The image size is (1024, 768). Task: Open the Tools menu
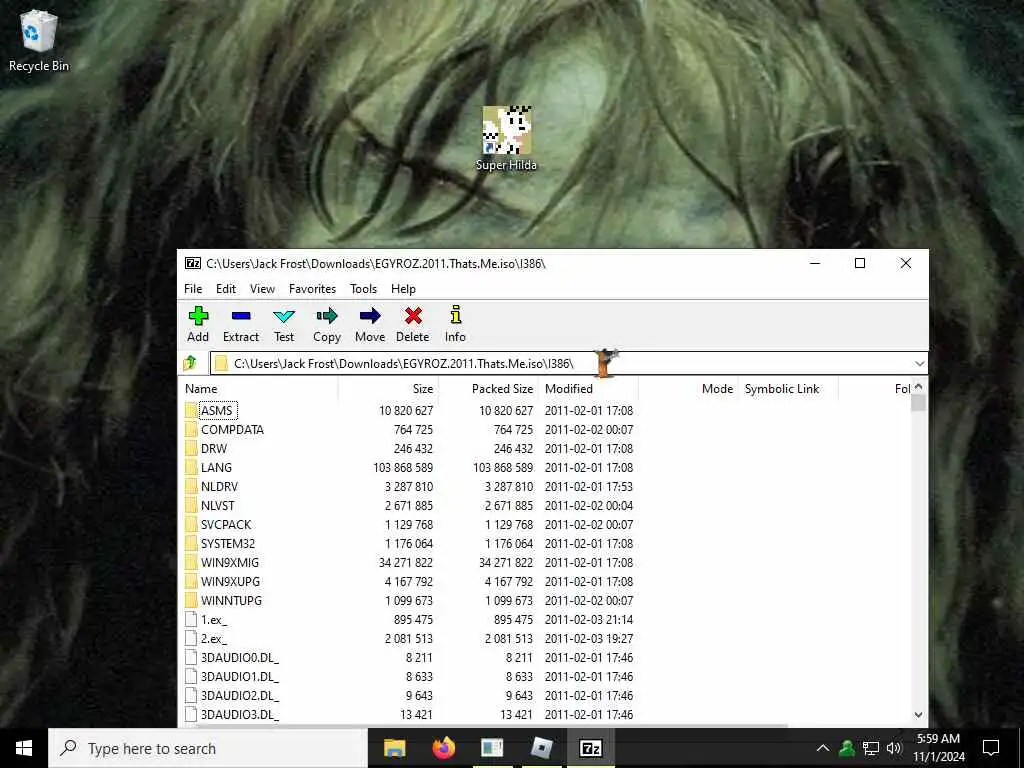point(363,289)
